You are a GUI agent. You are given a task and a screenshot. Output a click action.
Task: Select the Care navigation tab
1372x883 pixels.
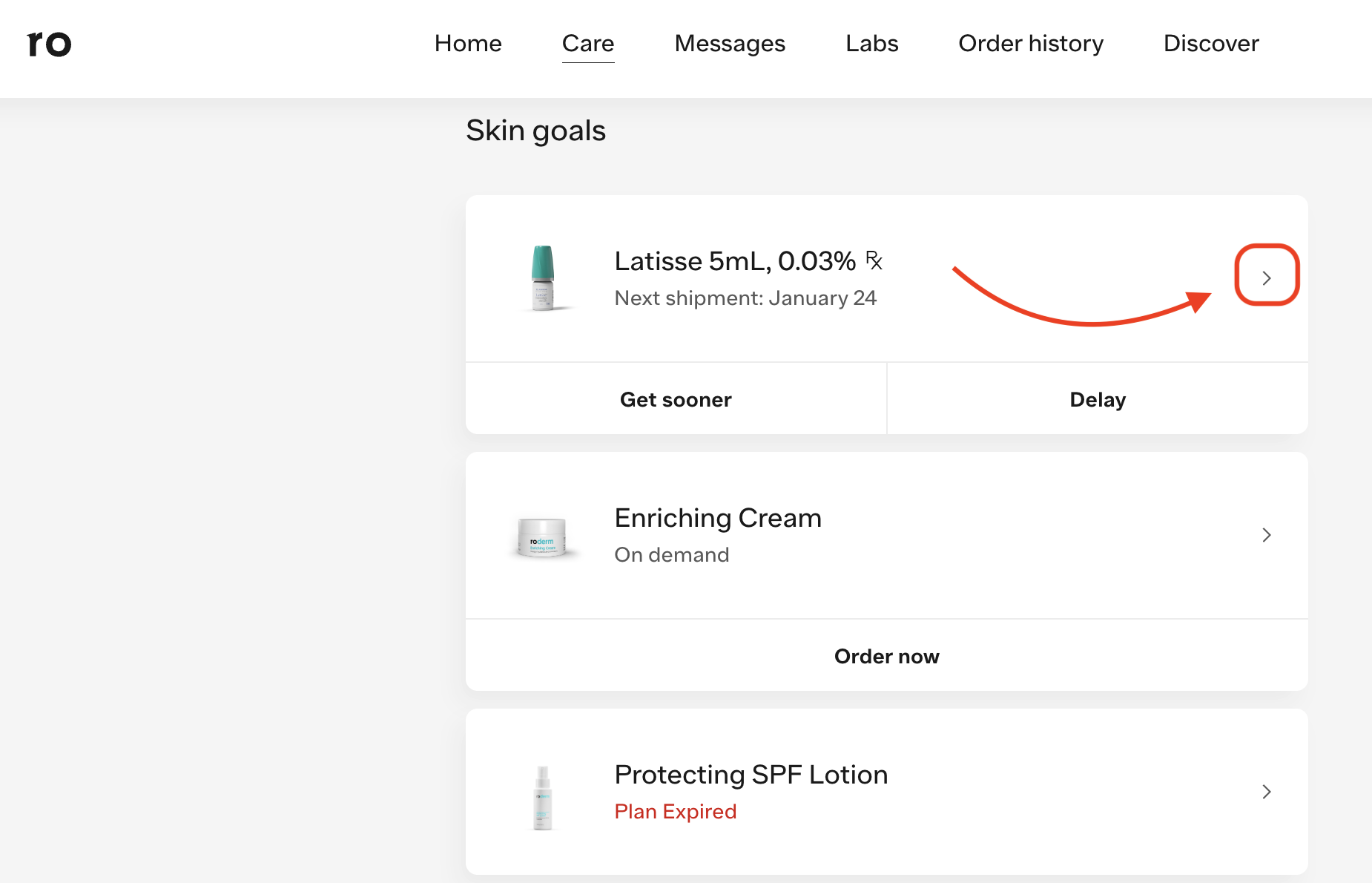(588, 44)
